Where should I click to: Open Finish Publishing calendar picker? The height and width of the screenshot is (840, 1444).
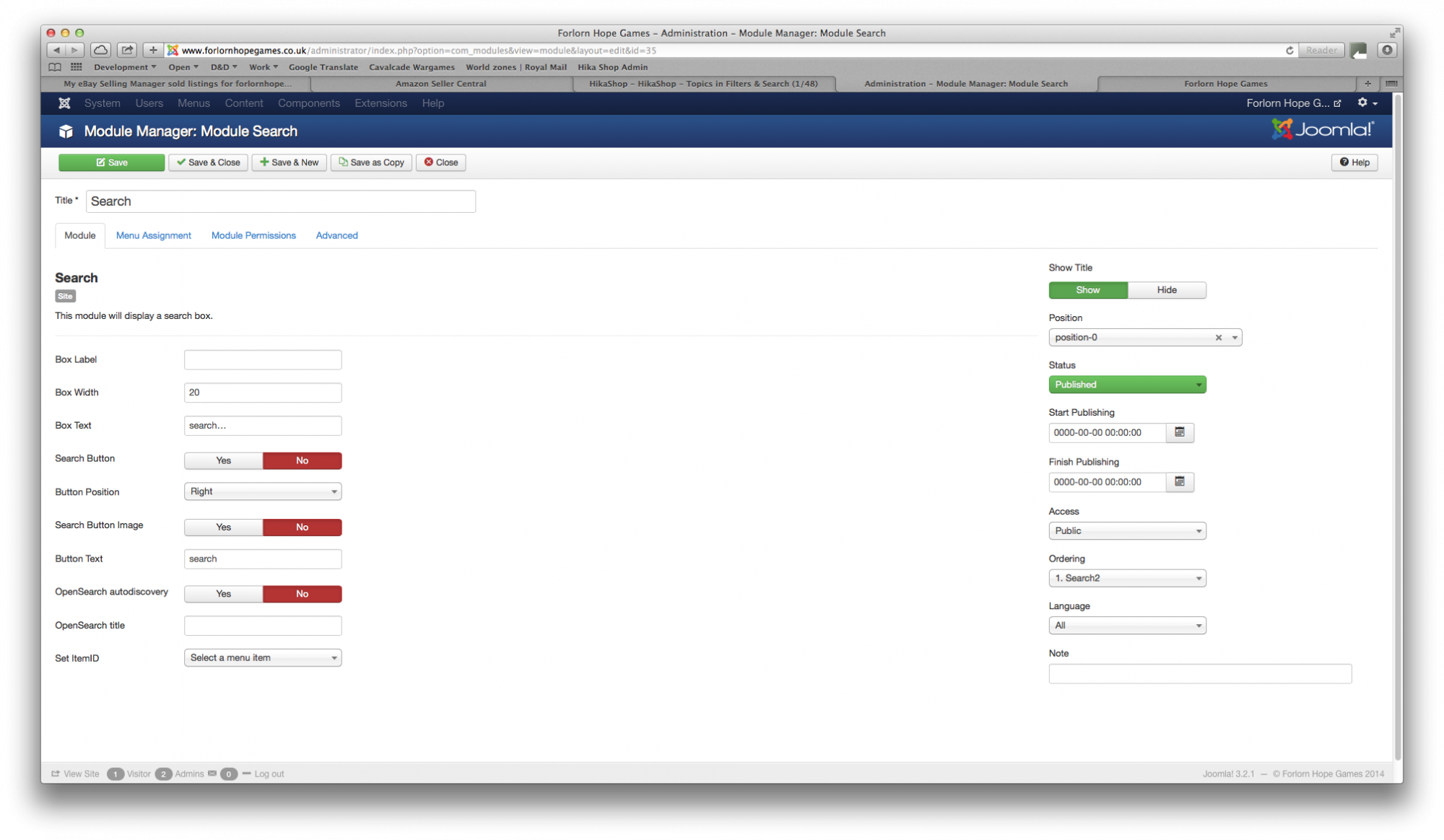pos(1179,481)
